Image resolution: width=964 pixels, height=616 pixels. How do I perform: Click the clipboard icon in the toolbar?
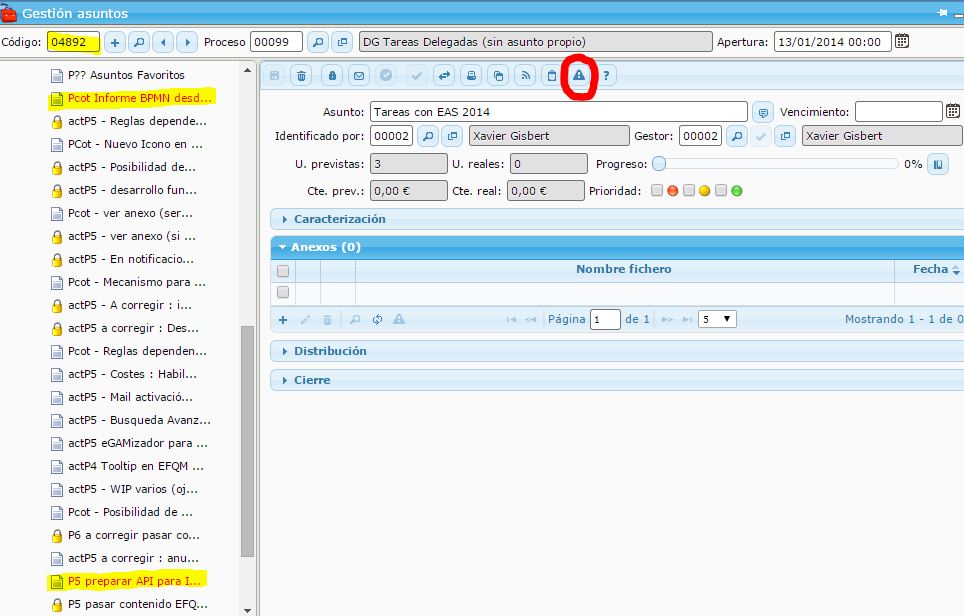click(x=551, y=75)
